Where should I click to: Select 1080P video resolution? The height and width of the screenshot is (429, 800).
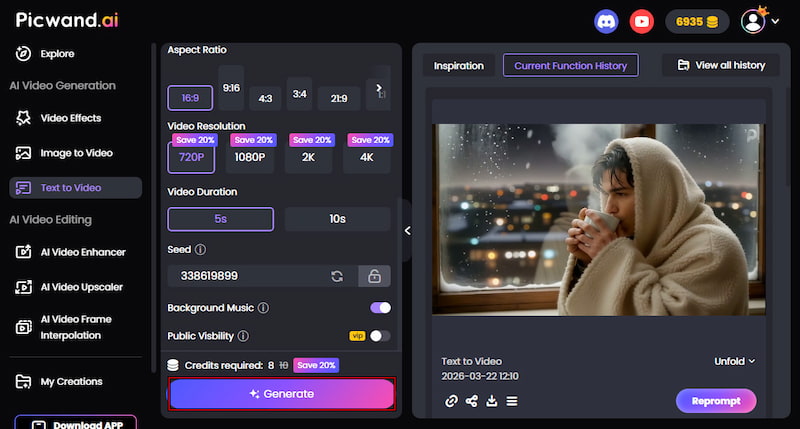249,158
